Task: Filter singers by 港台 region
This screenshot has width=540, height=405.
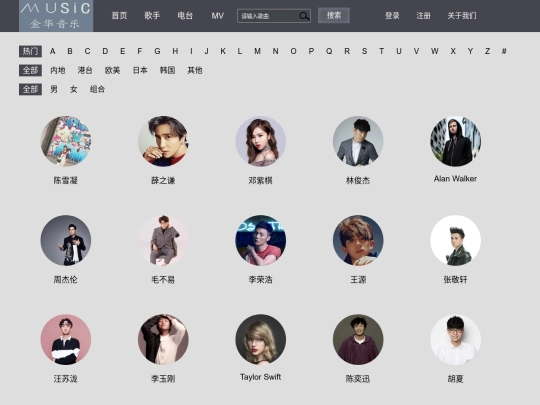Action: click(x=85, y=70)
